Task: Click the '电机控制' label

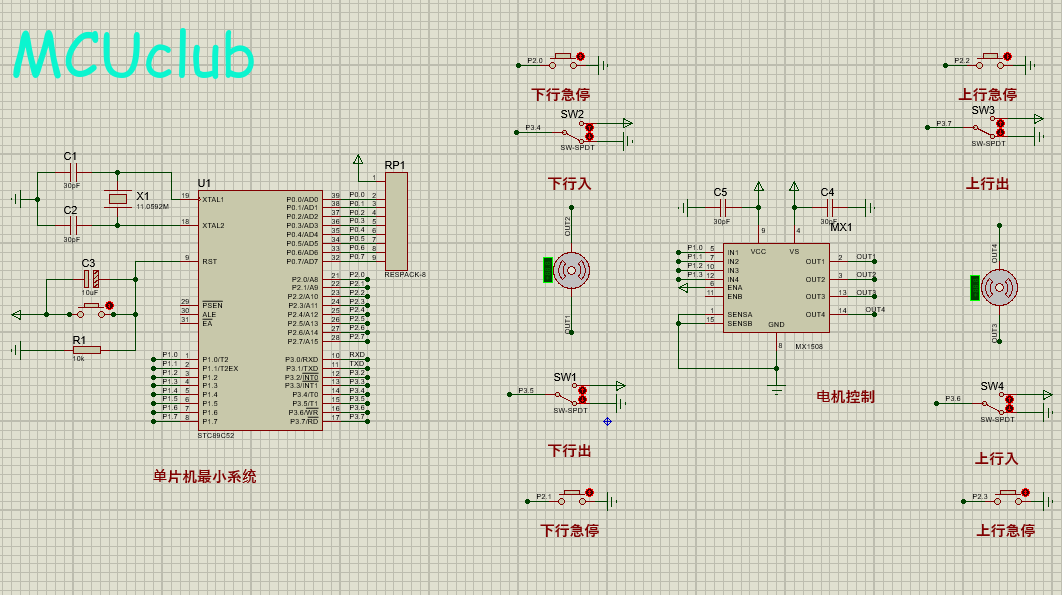Action: click(845, 397)
